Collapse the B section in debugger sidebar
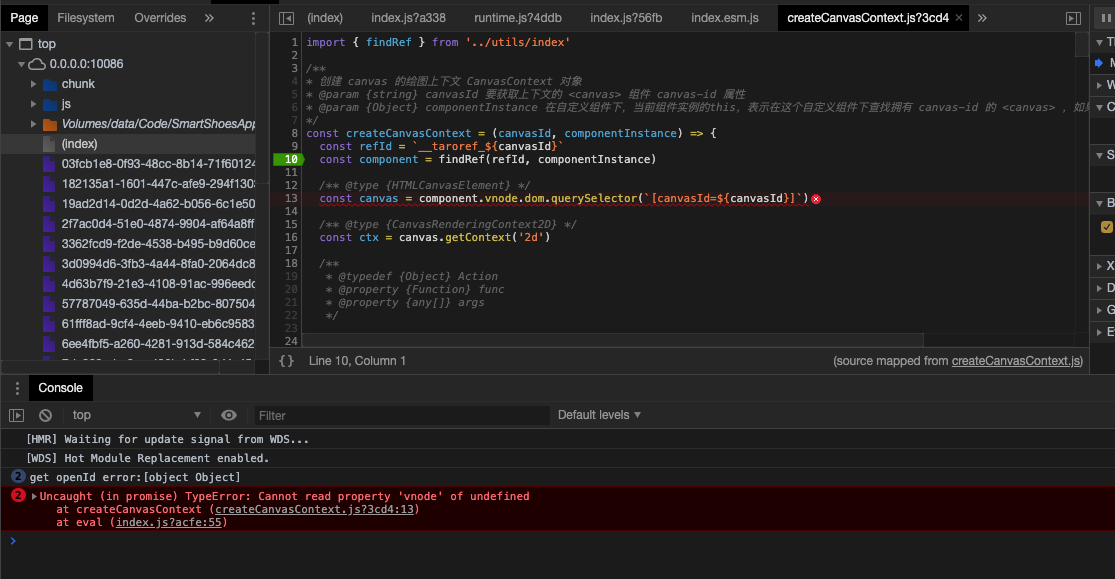Viewport: 1115px width, 579px height. [x=1100, y=203]
